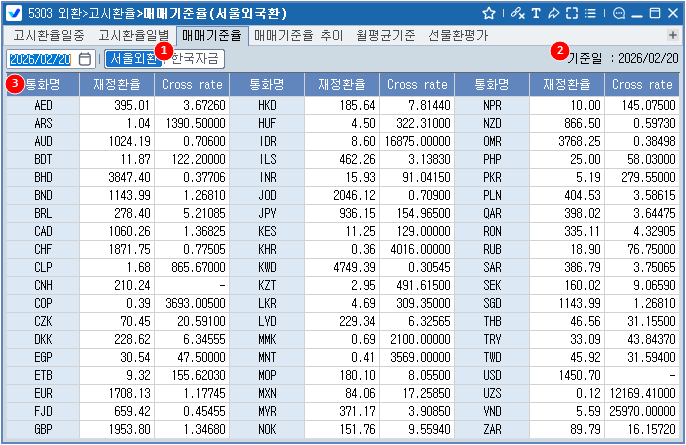Click the share arrow icon in title bar

click(x=553, y=14)
